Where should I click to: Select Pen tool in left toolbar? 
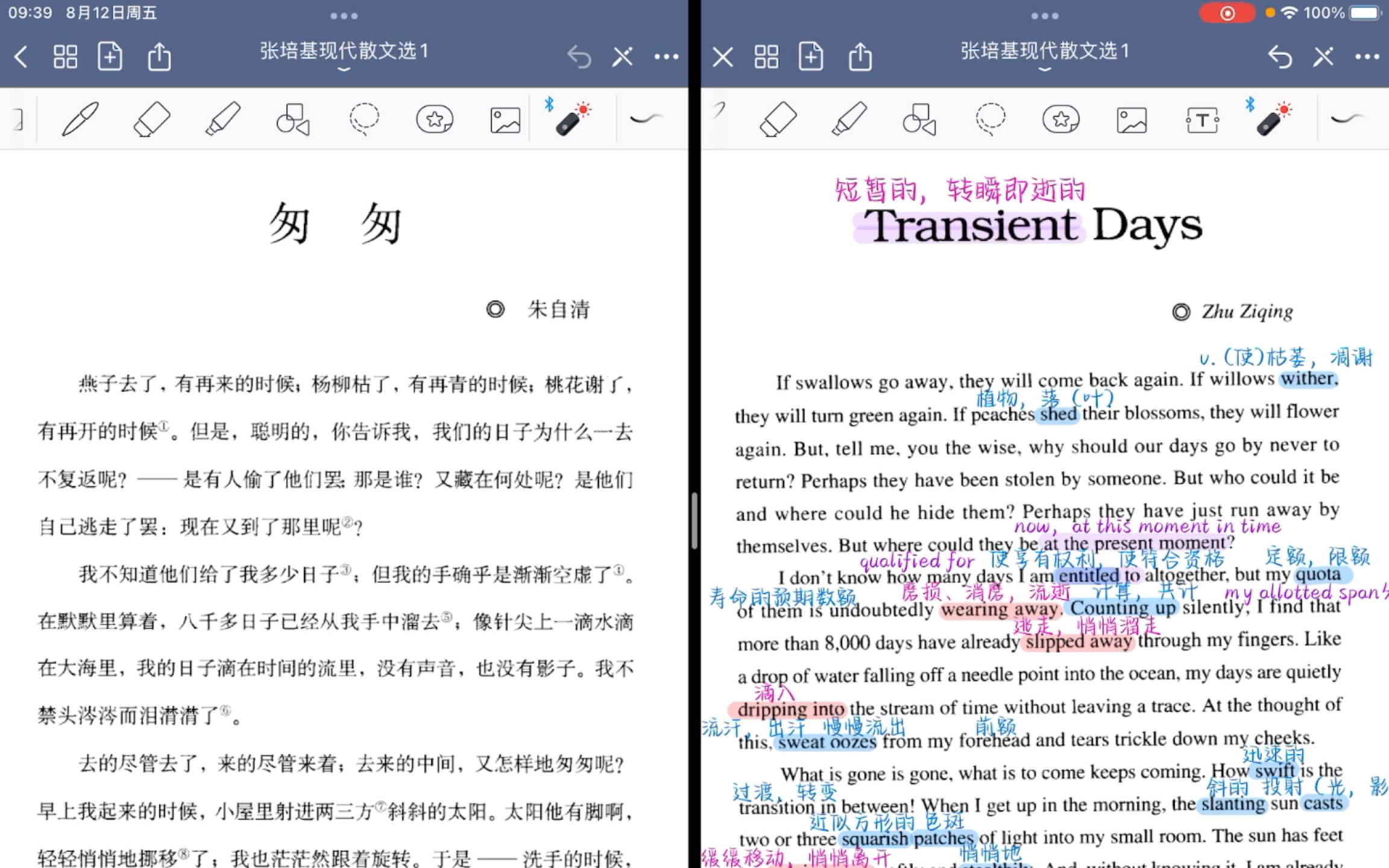coord(80,118)
